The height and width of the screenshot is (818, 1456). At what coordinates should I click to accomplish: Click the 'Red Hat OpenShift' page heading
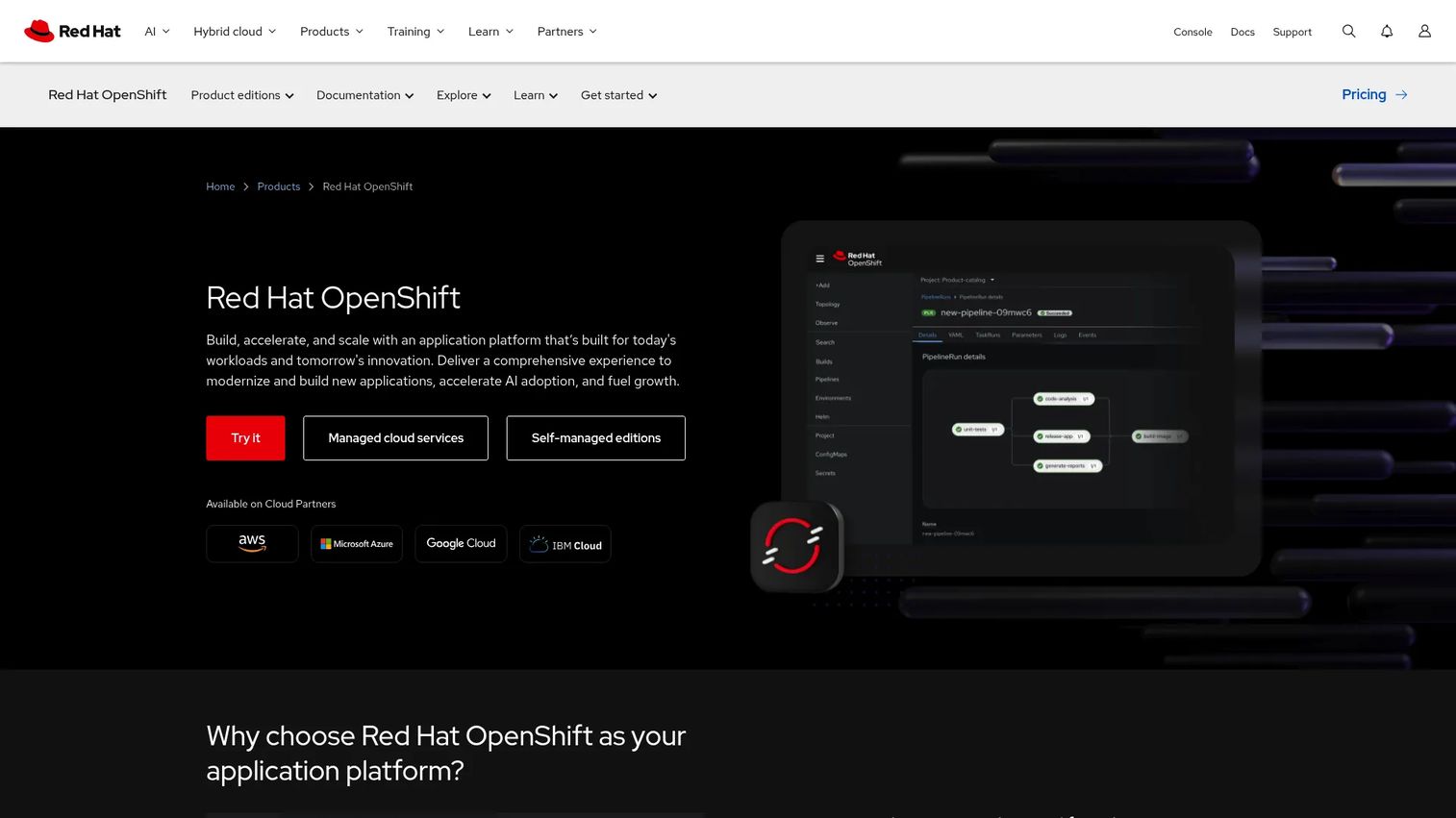pos(333,298)
